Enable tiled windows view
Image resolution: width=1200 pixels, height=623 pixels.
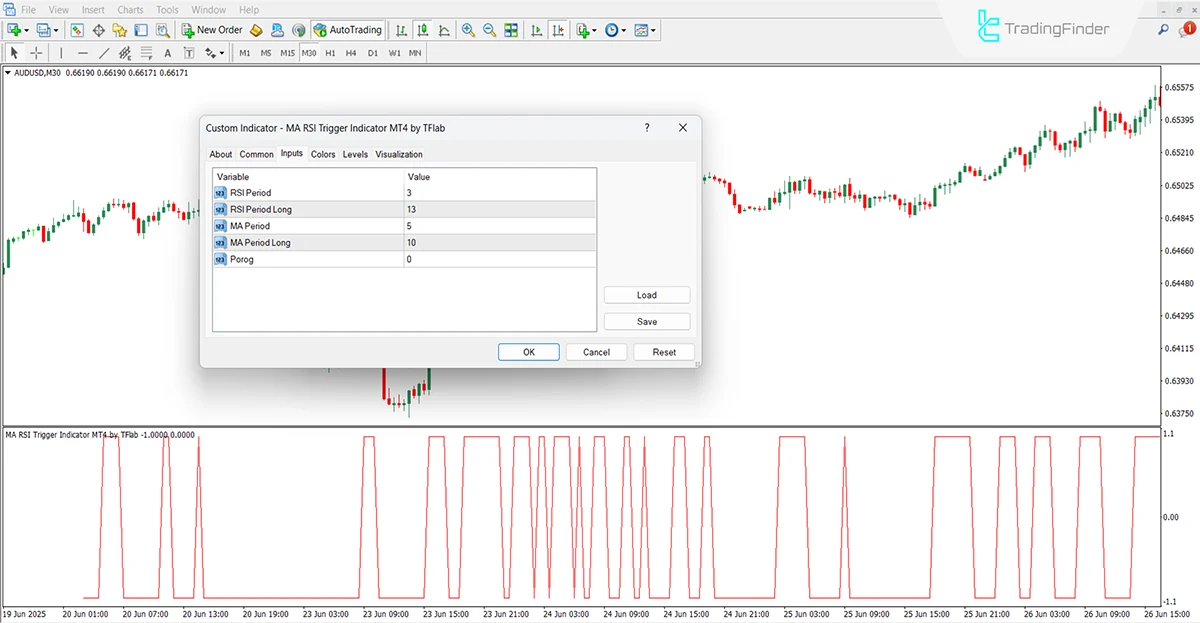(510, 30)
